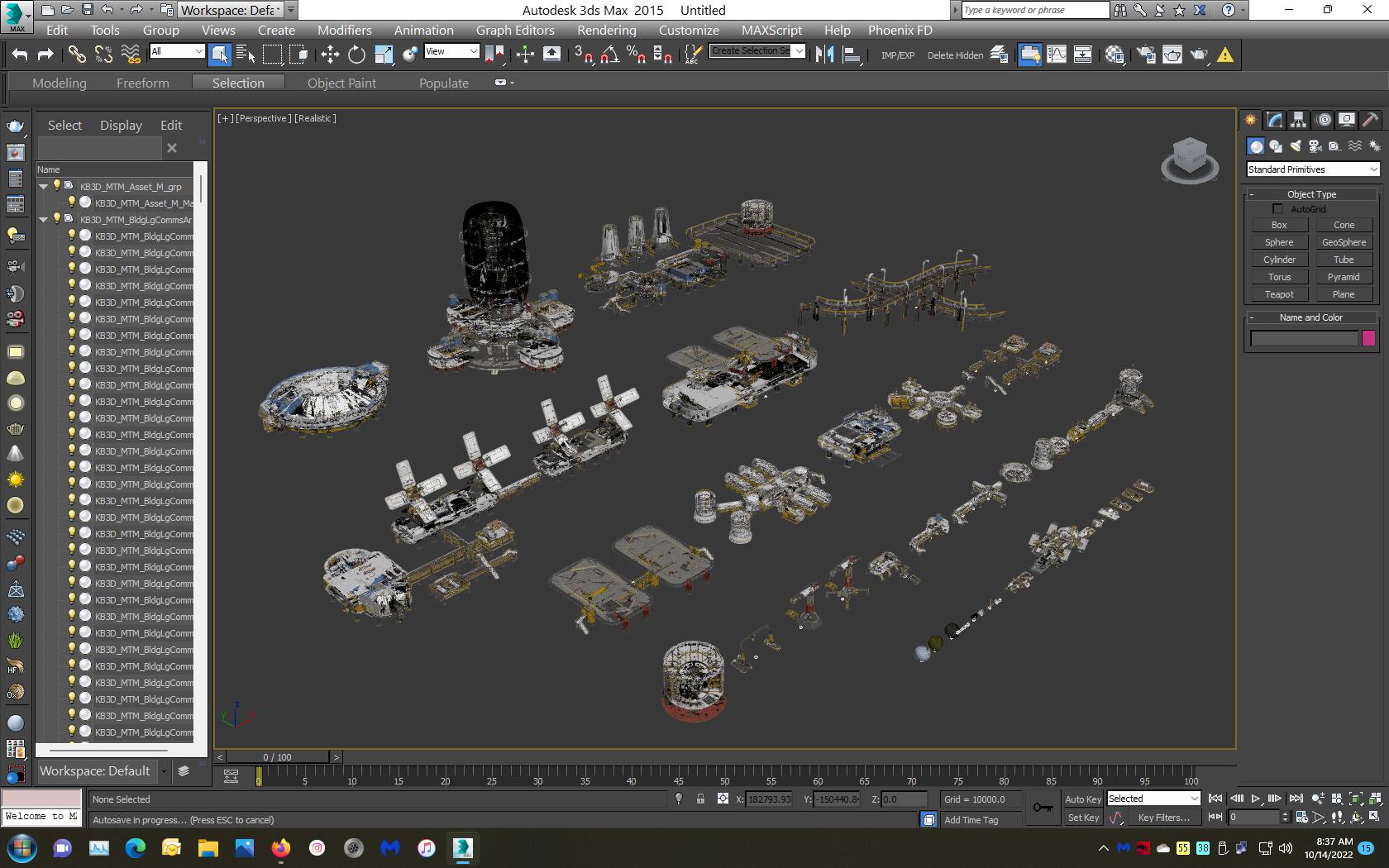Click the Undo arrow in the main toolbar
The image size is (1389, 868).
coord(20,55)
